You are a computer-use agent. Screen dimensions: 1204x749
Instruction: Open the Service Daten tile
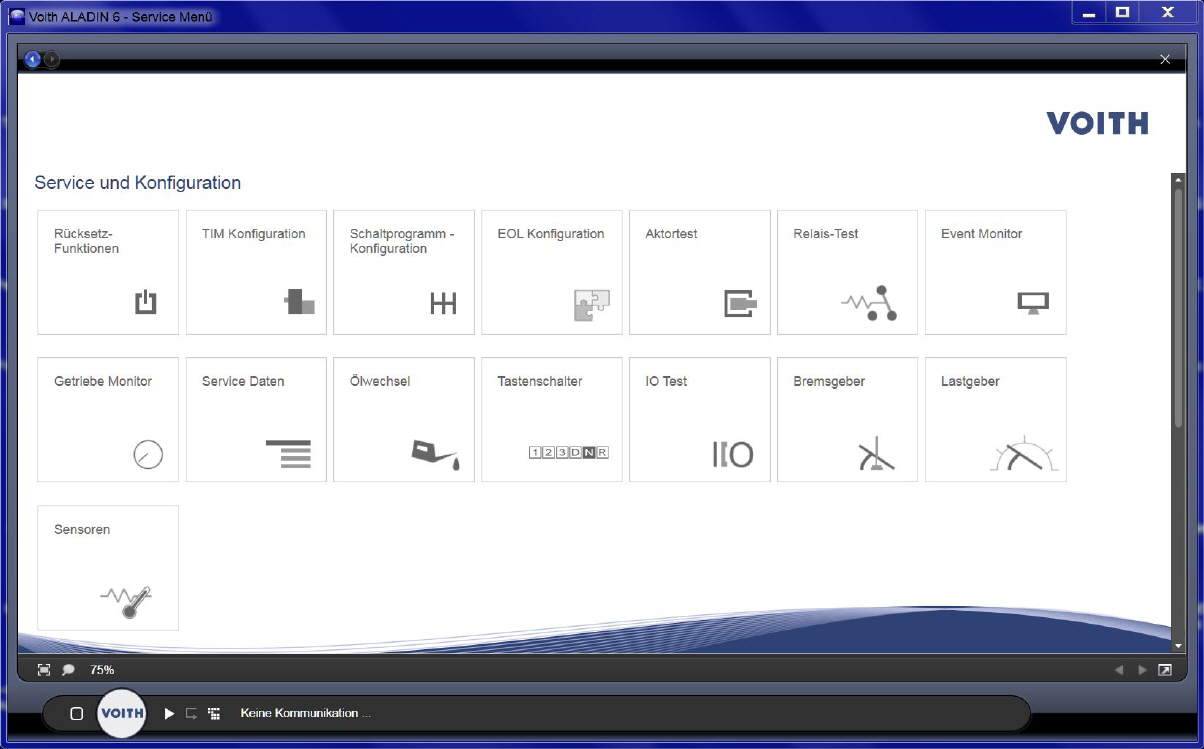[x=256, y=420]
